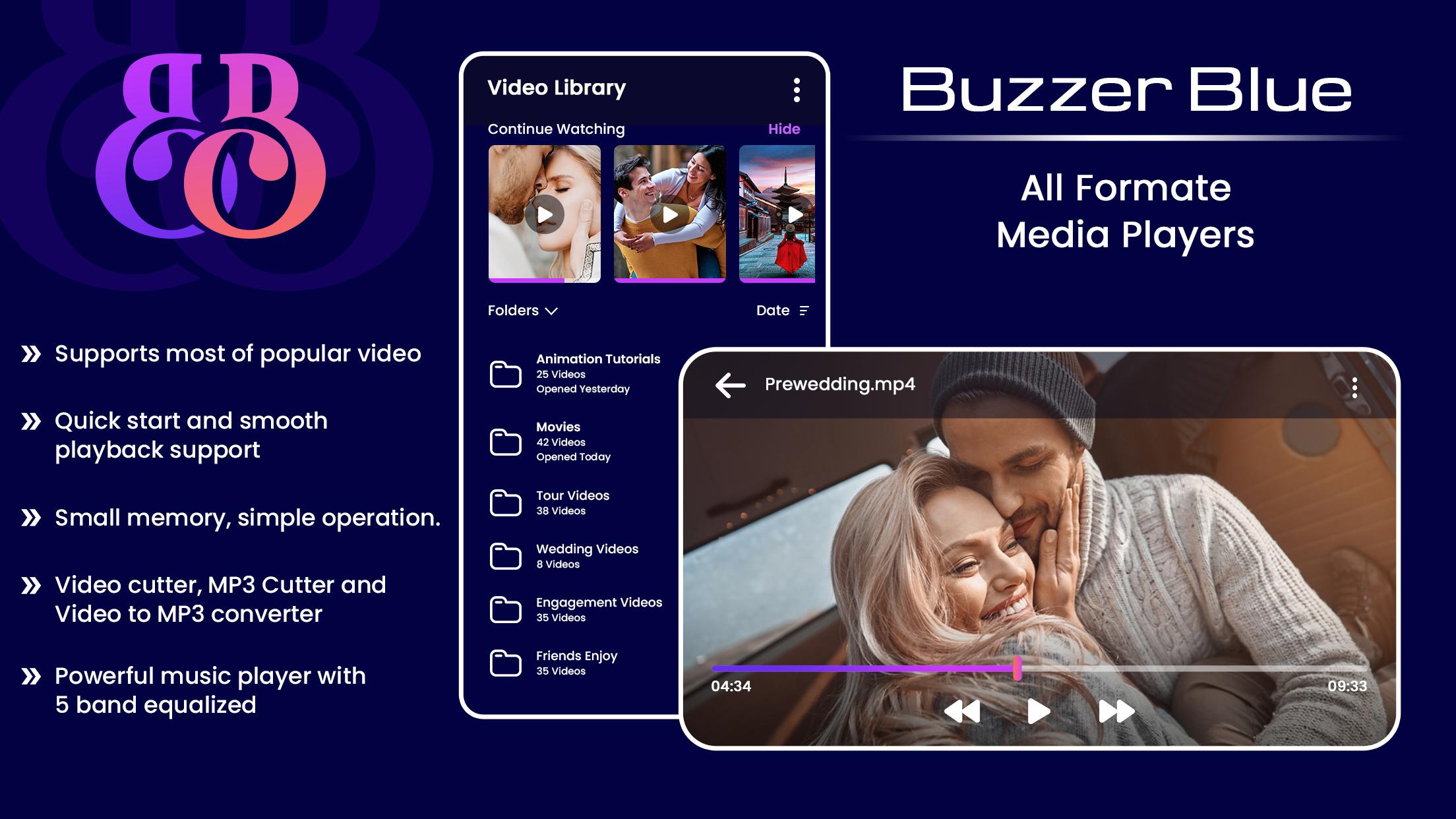
Task: Click the folder icon for Animation Tutorials
Action: 507,371
